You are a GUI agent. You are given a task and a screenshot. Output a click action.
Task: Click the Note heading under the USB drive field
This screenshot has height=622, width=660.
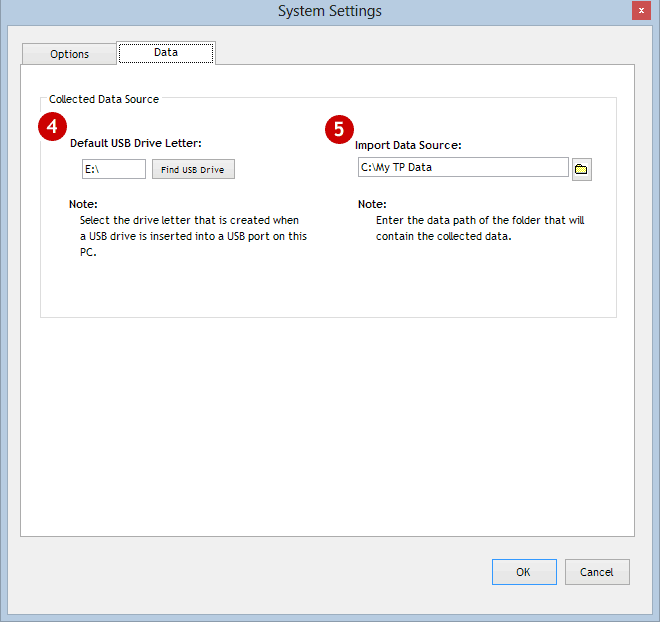(x=83, y=204)
